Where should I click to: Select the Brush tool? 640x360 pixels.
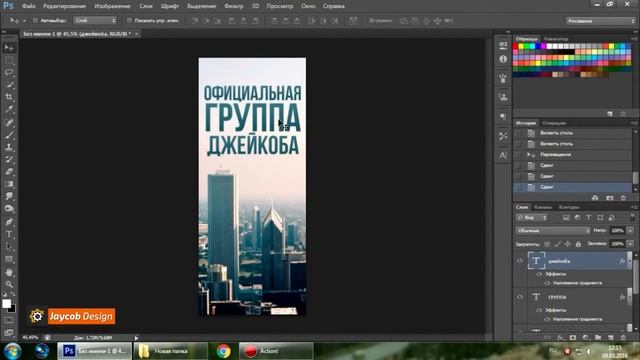9,135
